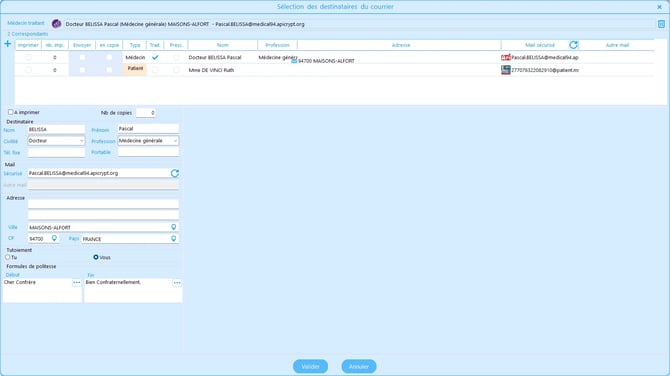Add a correspondent with the plus icon

coord(7,44)
